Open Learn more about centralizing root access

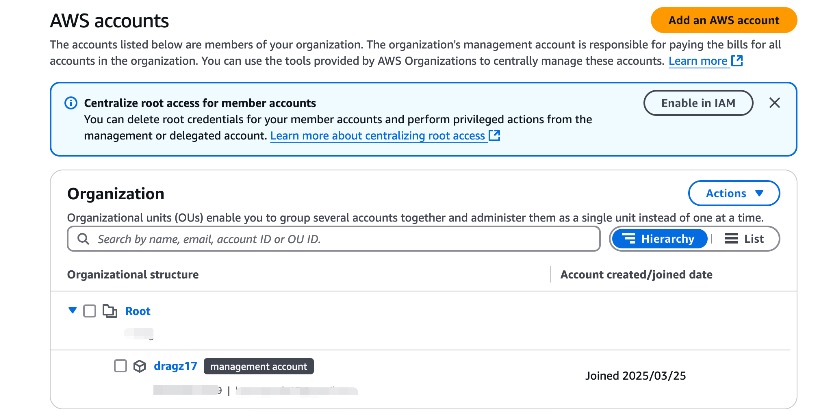[x=378, y=136]
